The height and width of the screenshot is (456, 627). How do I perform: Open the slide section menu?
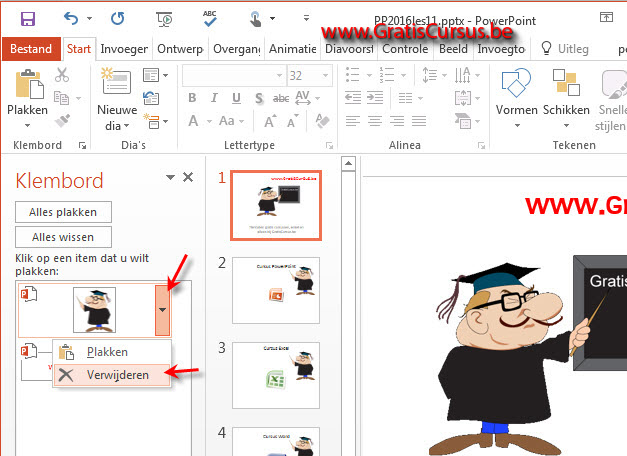point(156,121)
